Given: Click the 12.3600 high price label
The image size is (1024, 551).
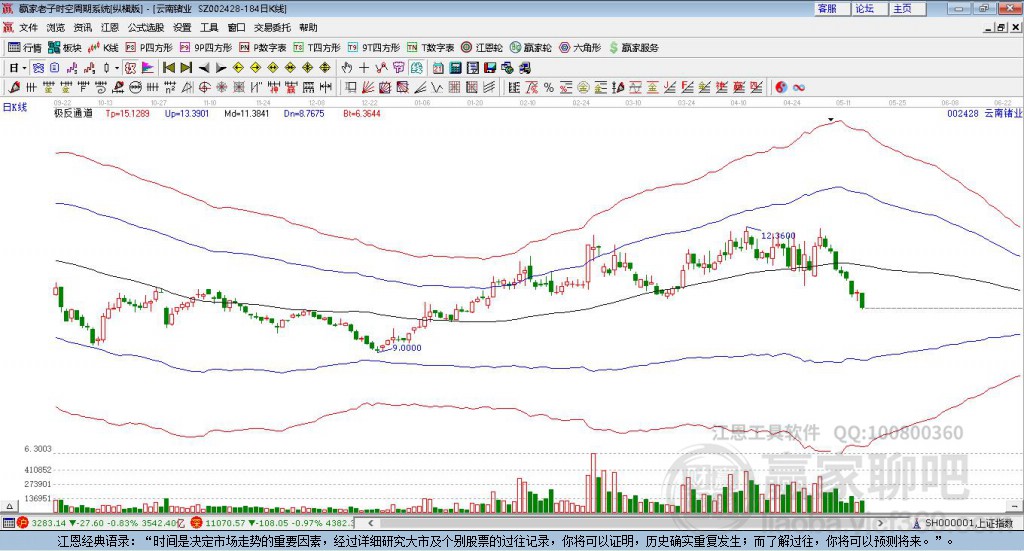Looking at the screenshot, I should [778, 236].
